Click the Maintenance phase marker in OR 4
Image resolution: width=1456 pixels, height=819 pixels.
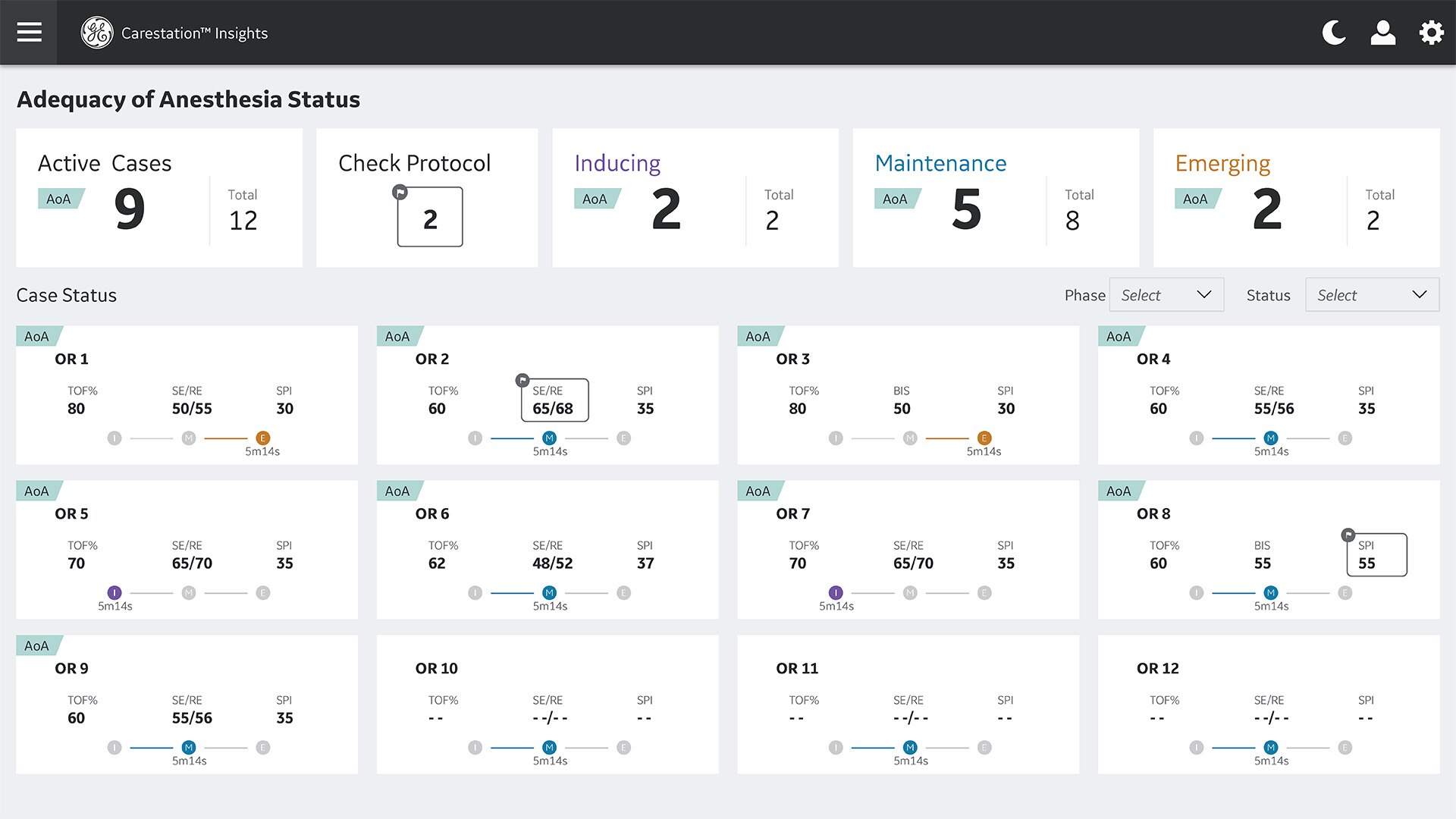[1271, 438]
